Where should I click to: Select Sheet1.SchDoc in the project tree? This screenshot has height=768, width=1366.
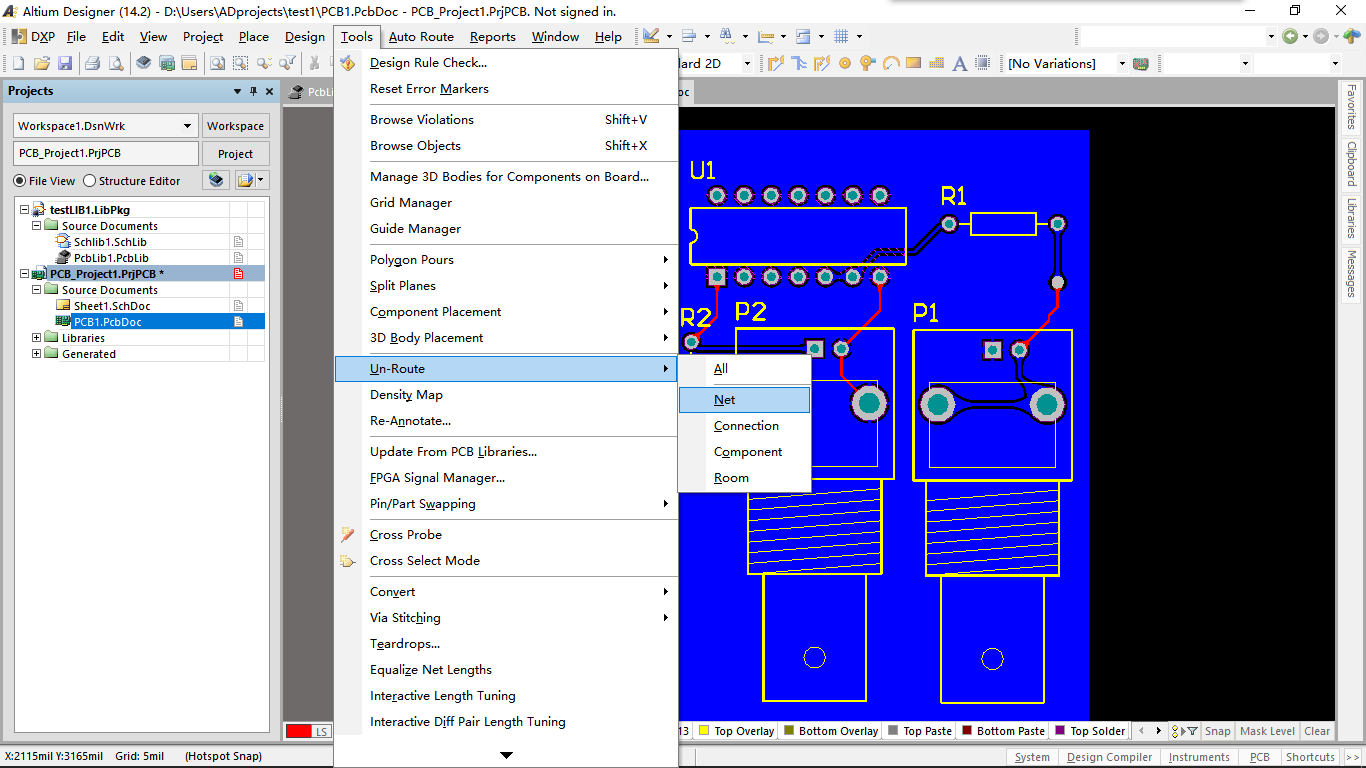click(112, 306)
